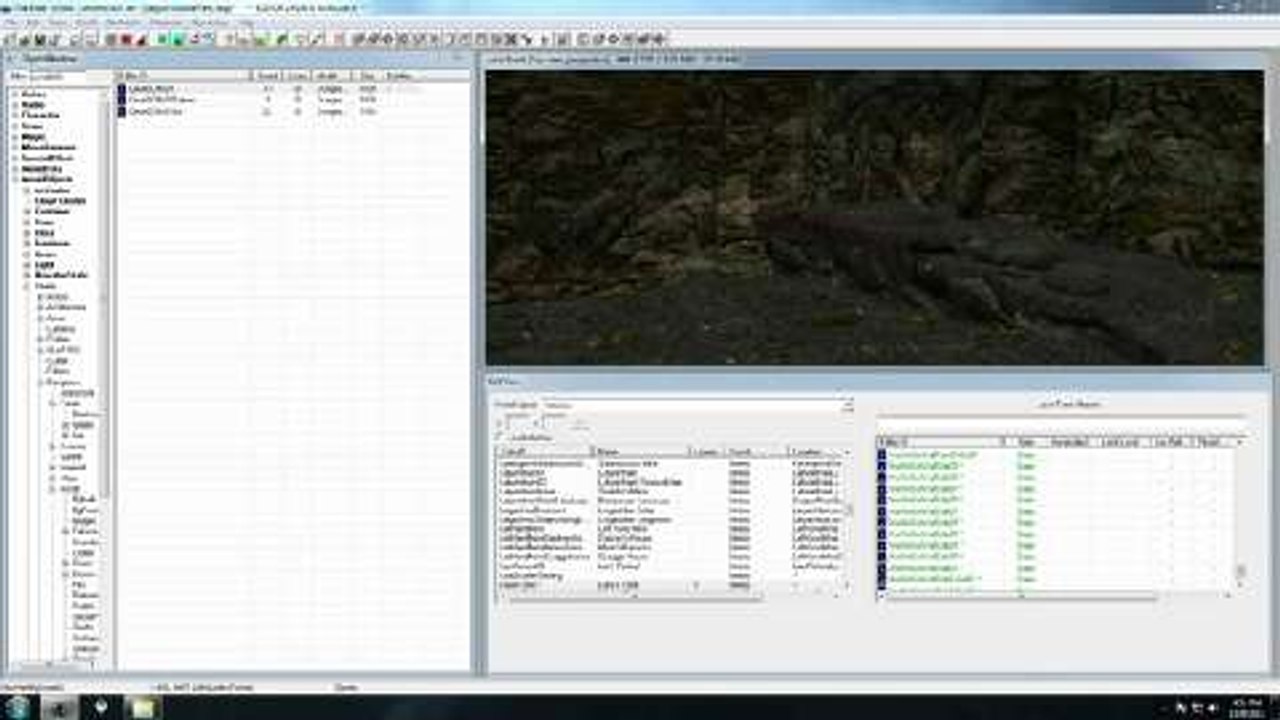The image size is (1280, 720).
Task: Select the third object icon in the object list
Action: pos(122,111)
